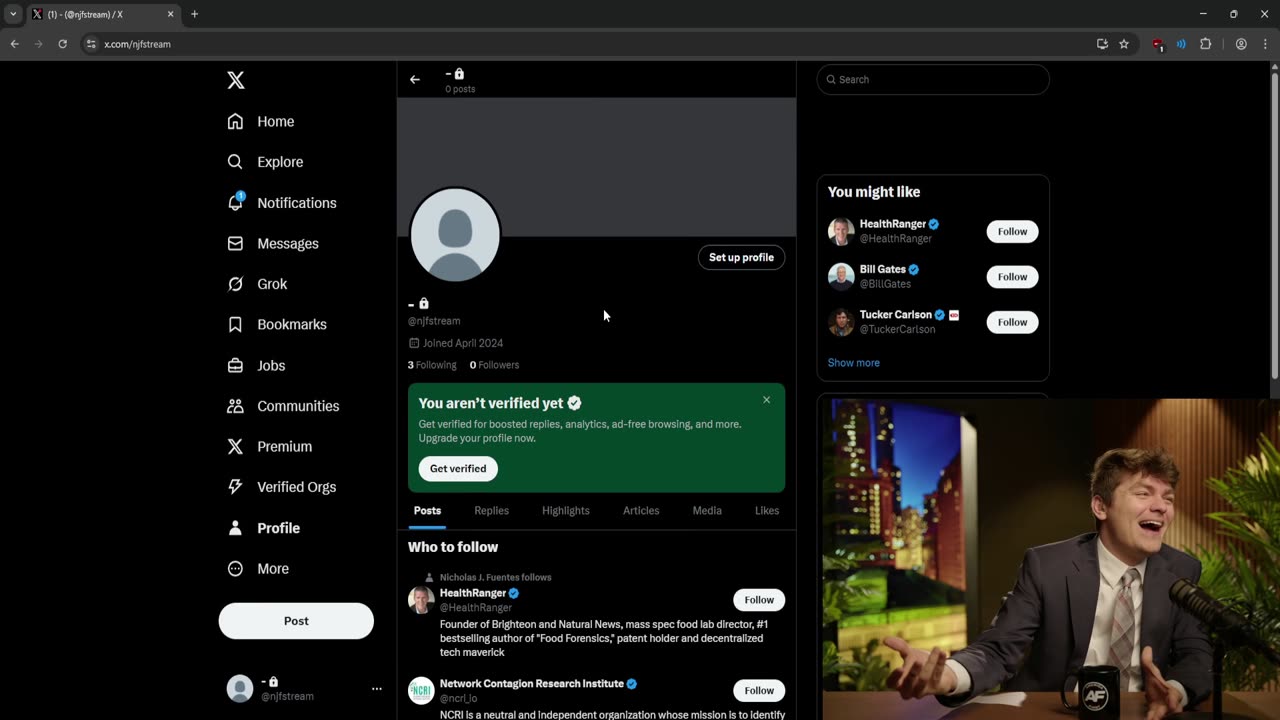The width and height of the screenshot is (1280, 720).
Task: Open Grok from the sidebar
Action: [257, 284]
